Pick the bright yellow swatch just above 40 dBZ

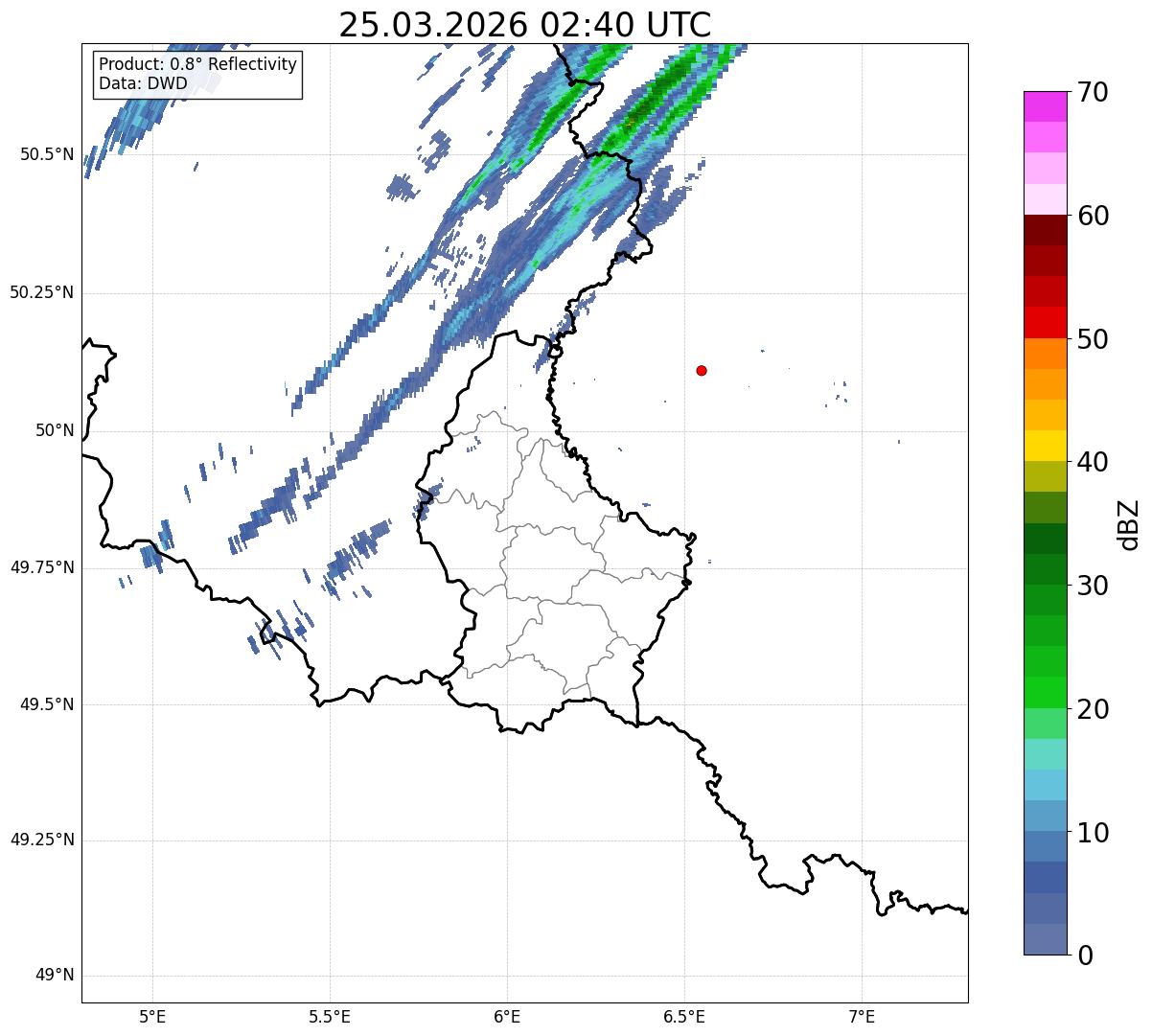tap(1046, 447)
